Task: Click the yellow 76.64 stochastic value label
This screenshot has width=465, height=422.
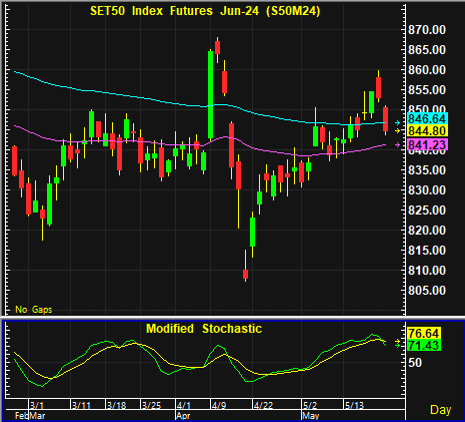Action: 424,333
